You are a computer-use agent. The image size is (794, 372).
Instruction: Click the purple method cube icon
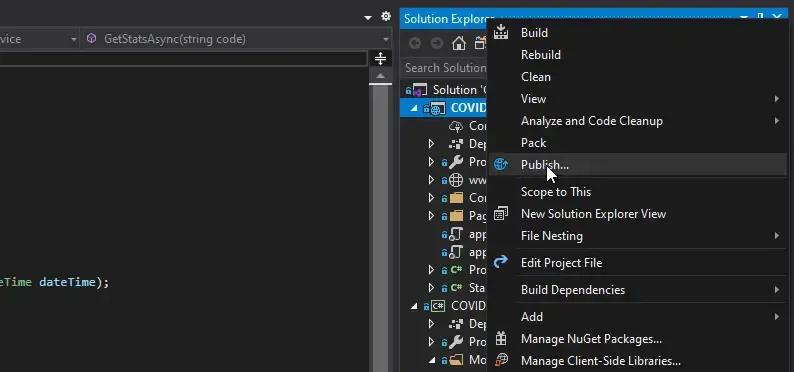[91, 38]
